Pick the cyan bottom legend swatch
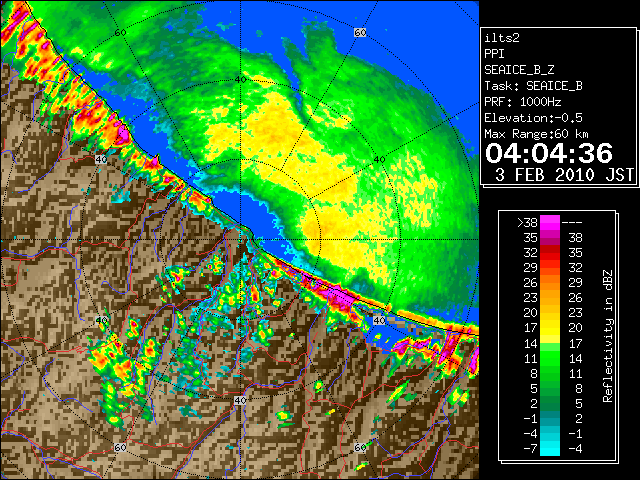 pyautogui.click(x=550, y=449)
